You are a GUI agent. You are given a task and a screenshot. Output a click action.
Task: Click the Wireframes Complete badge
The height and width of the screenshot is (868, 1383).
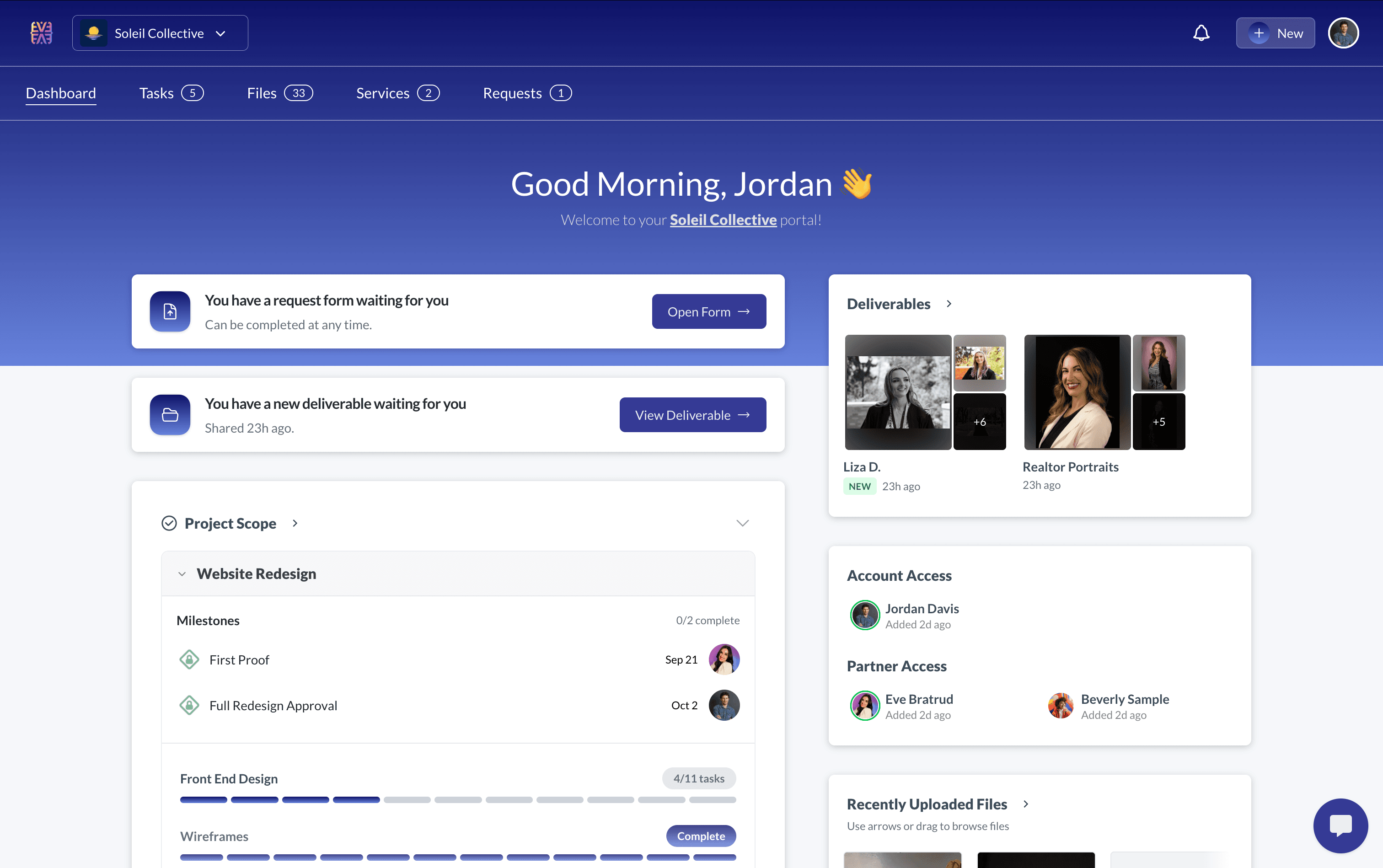pos(700,836)
